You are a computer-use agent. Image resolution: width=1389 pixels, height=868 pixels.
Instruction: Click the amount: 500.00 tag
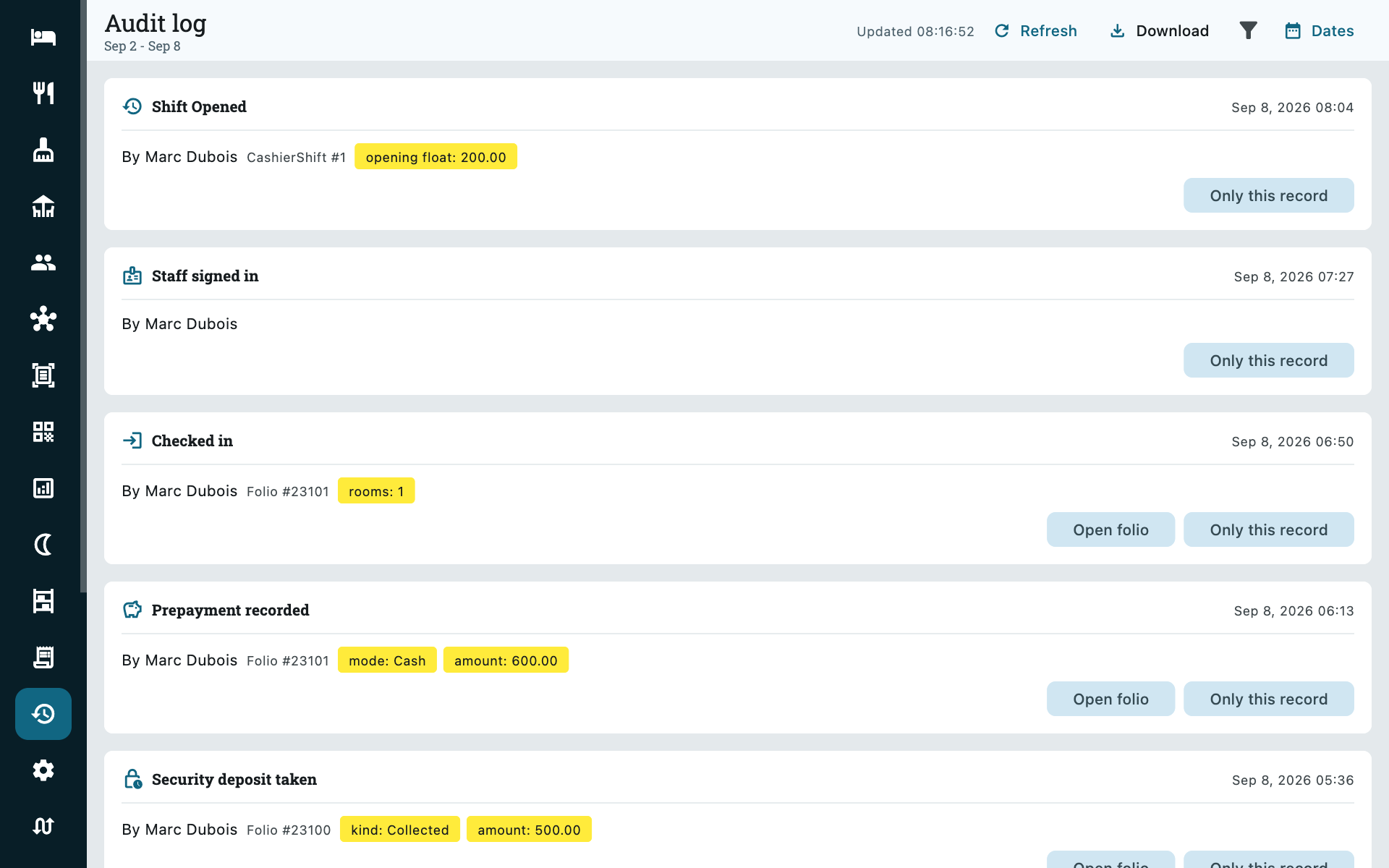pyautogui.click(x=529, y=829)
